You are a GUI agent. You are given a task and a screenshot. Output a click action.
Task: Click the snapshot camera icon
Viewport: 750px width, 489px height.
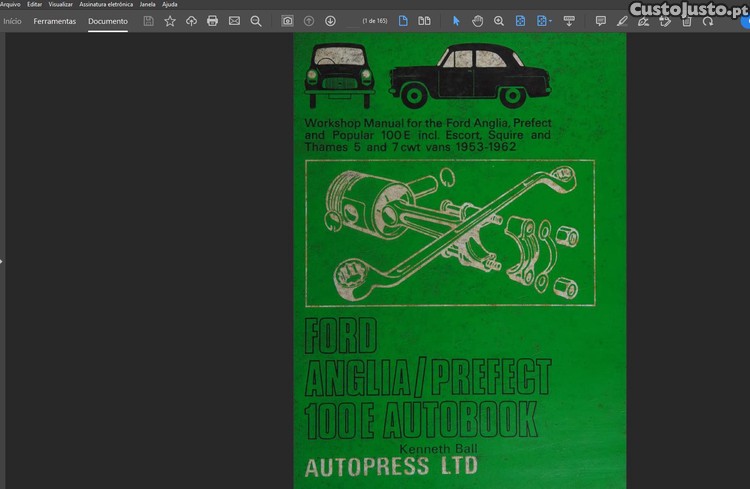point(287,21)
